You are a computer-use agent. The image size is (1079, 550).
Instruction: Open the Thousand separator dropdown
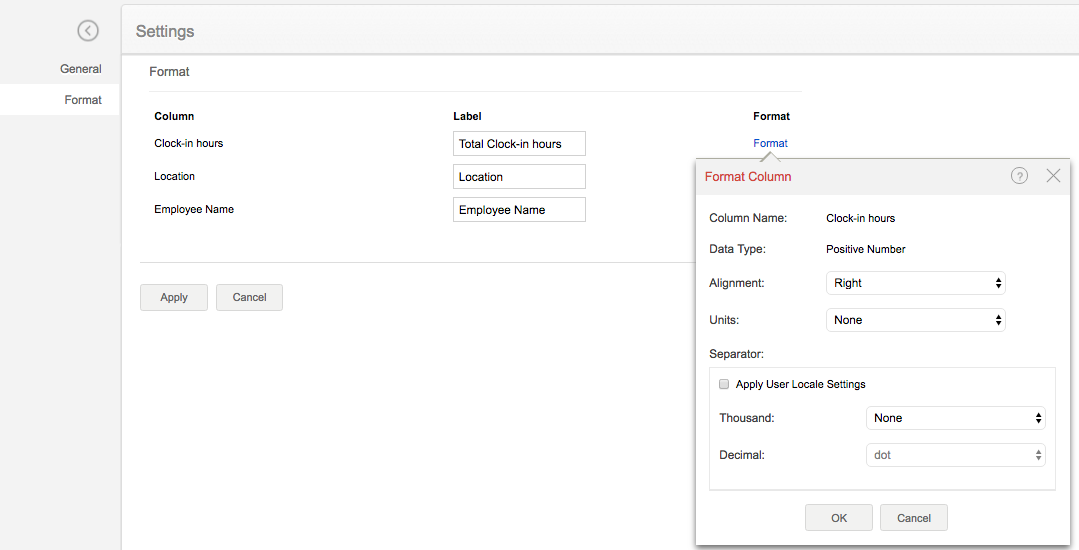[955, 418]
